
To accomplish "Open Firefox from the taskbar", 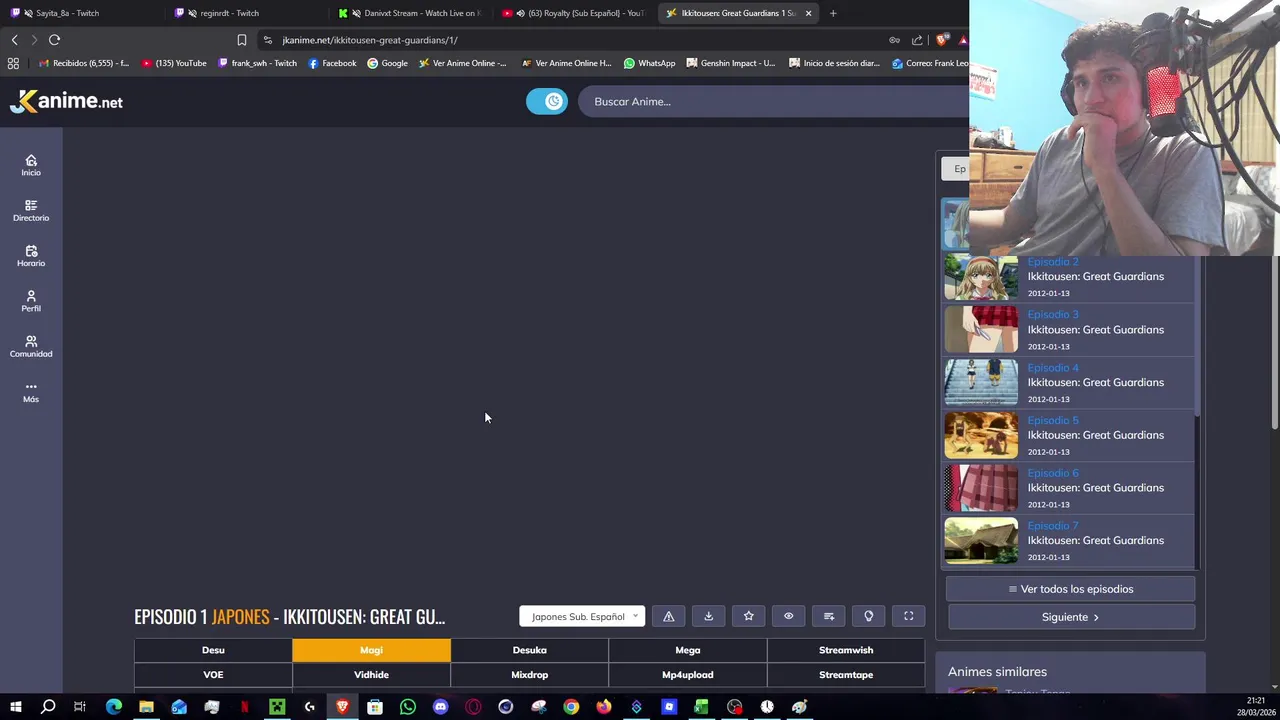I will (x=603, y=707).
